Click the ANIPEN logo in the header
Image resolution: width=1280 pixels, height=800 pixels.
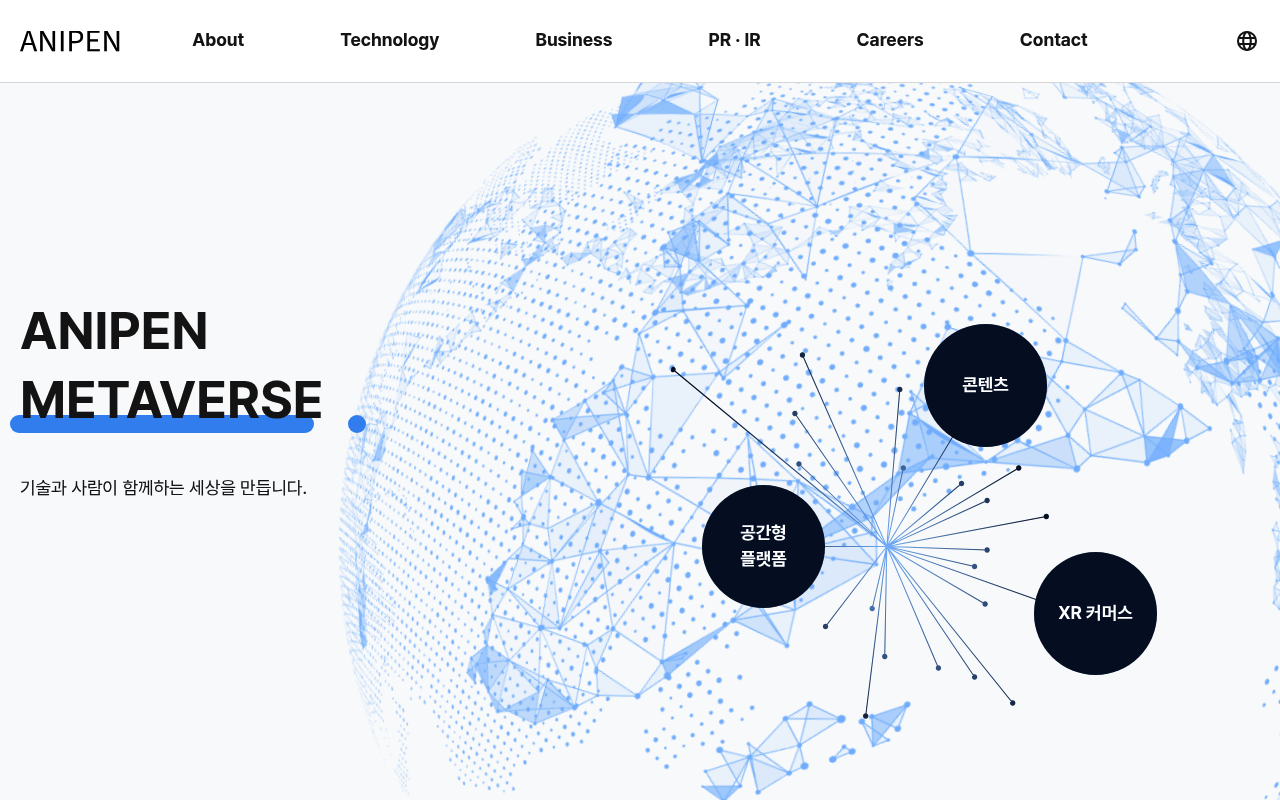[x=70, y=41]
